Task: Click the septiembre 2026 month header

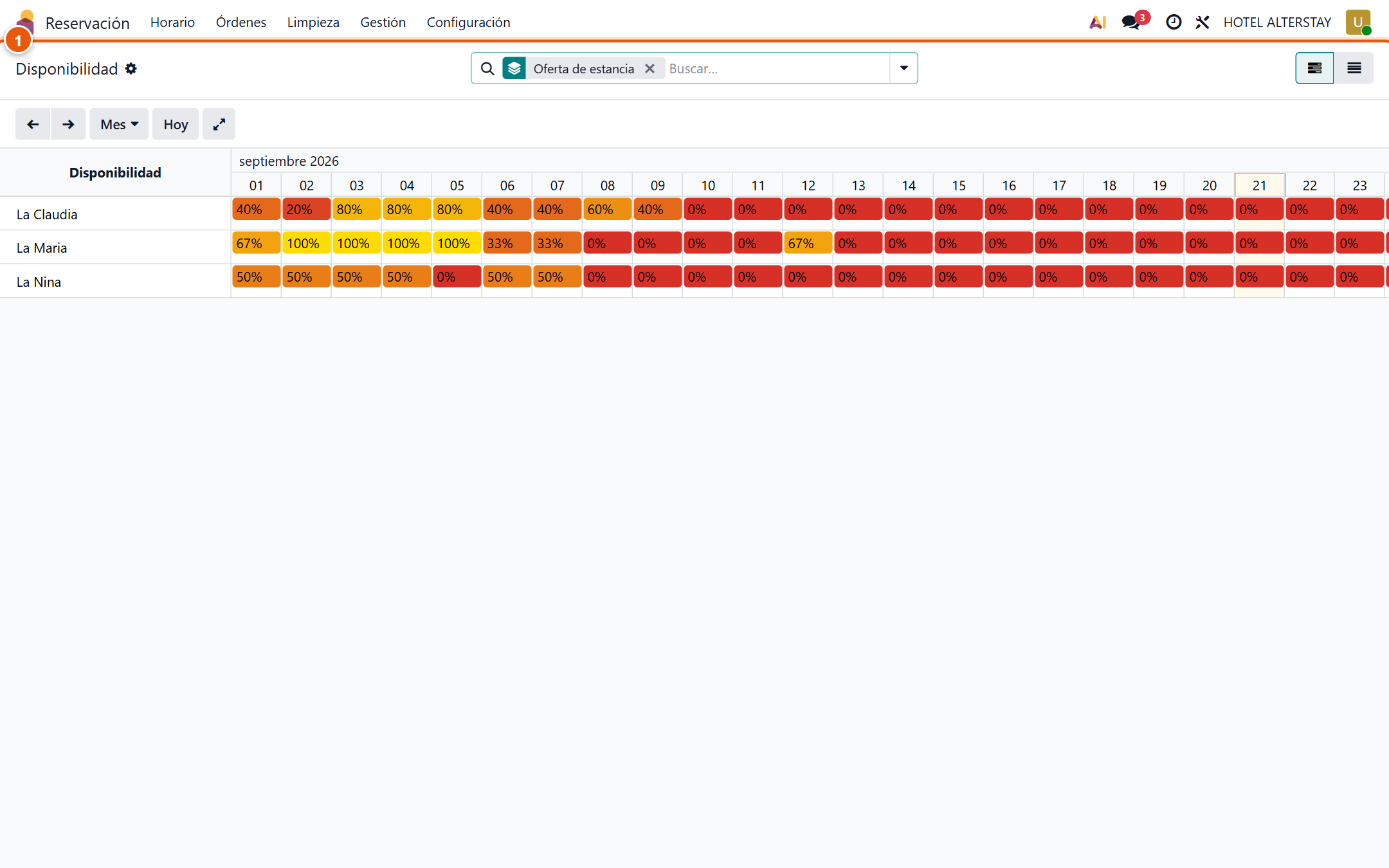Action: point(289,161)
